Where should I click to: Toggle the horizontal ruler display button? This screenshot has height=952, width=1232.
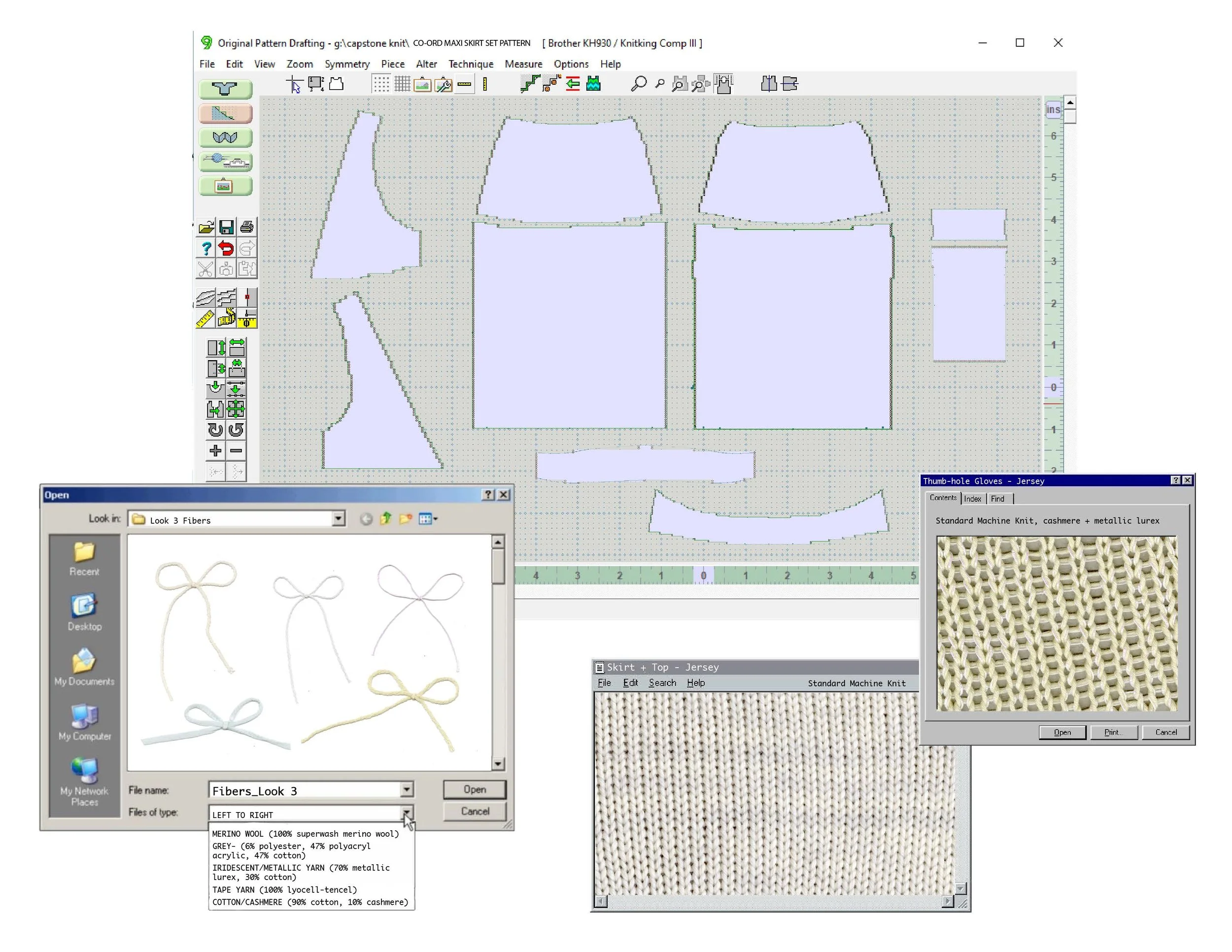click(x=464, y=85)
